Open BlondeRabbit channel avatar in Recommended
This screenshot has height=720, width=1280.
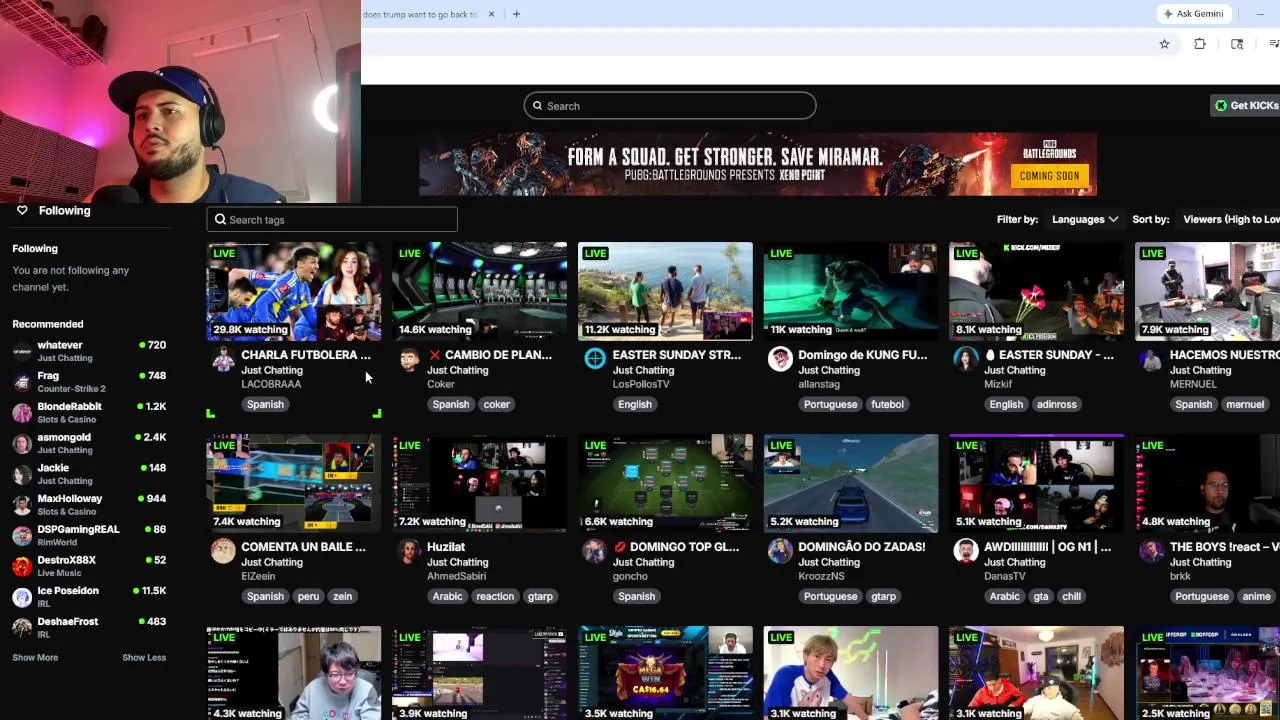pos(22,413)
